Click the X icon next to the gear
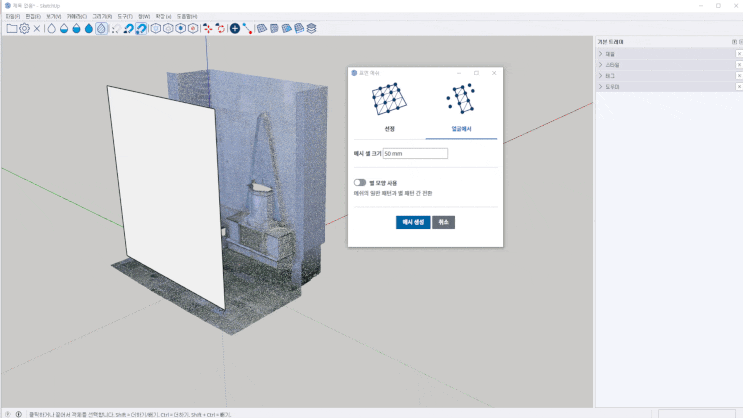Image resolution: width=743 pixels, height=418 pixels. 37,28
